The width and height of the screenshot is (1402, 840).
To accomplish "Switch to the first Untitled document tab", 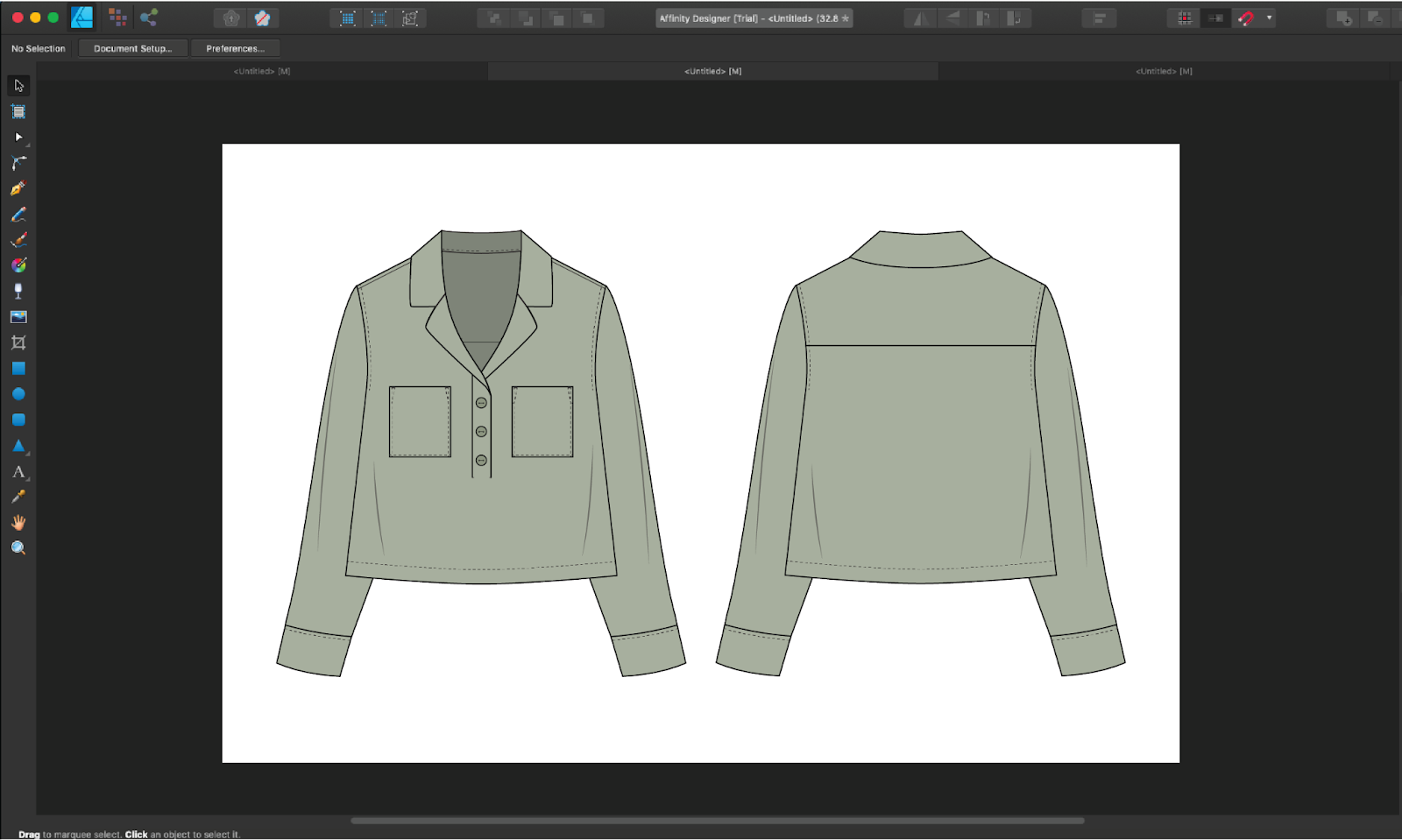I will pyautogui.click(x=261, y=71).
